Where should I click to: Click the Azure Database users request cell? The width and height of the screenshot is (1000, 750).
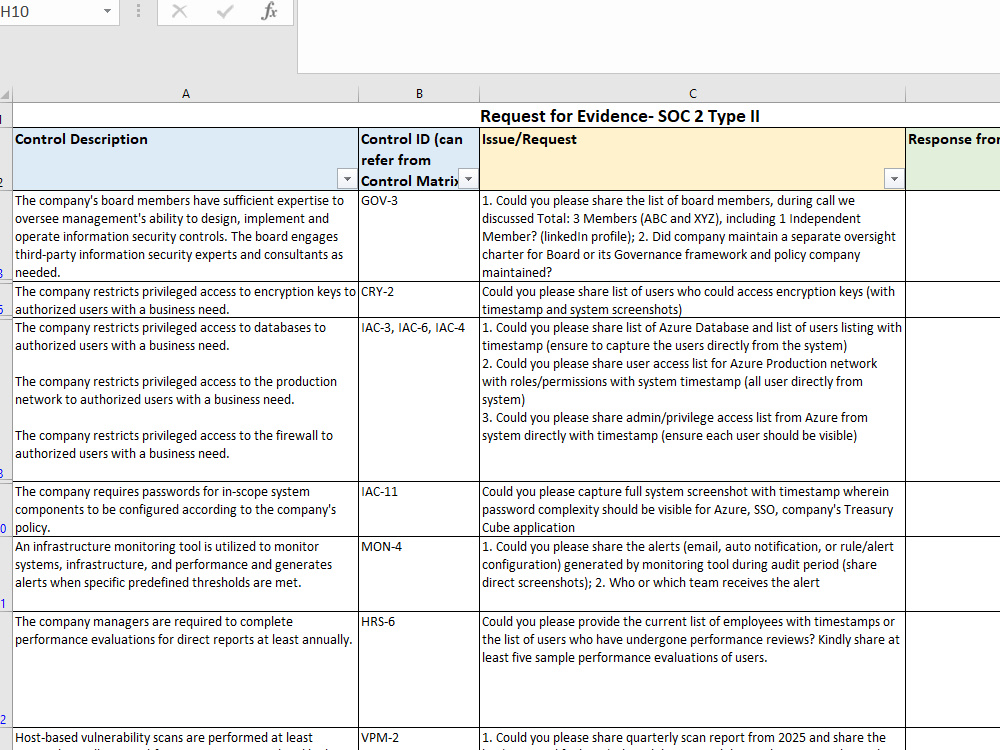point(693,400)
